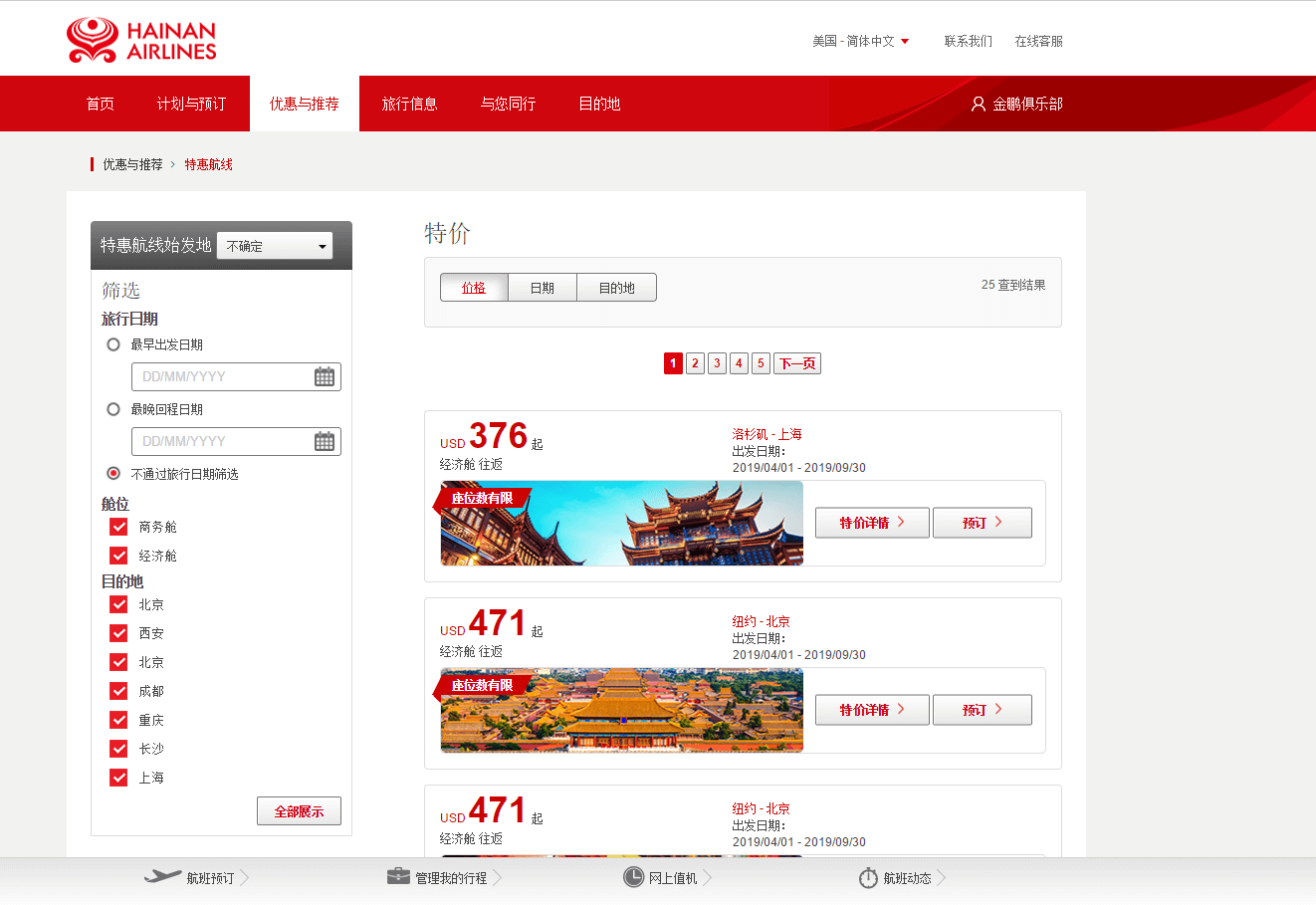Click the 优惠与推荐 breadcrumb link
1316x905 pixels.
(x=132, y=164)
